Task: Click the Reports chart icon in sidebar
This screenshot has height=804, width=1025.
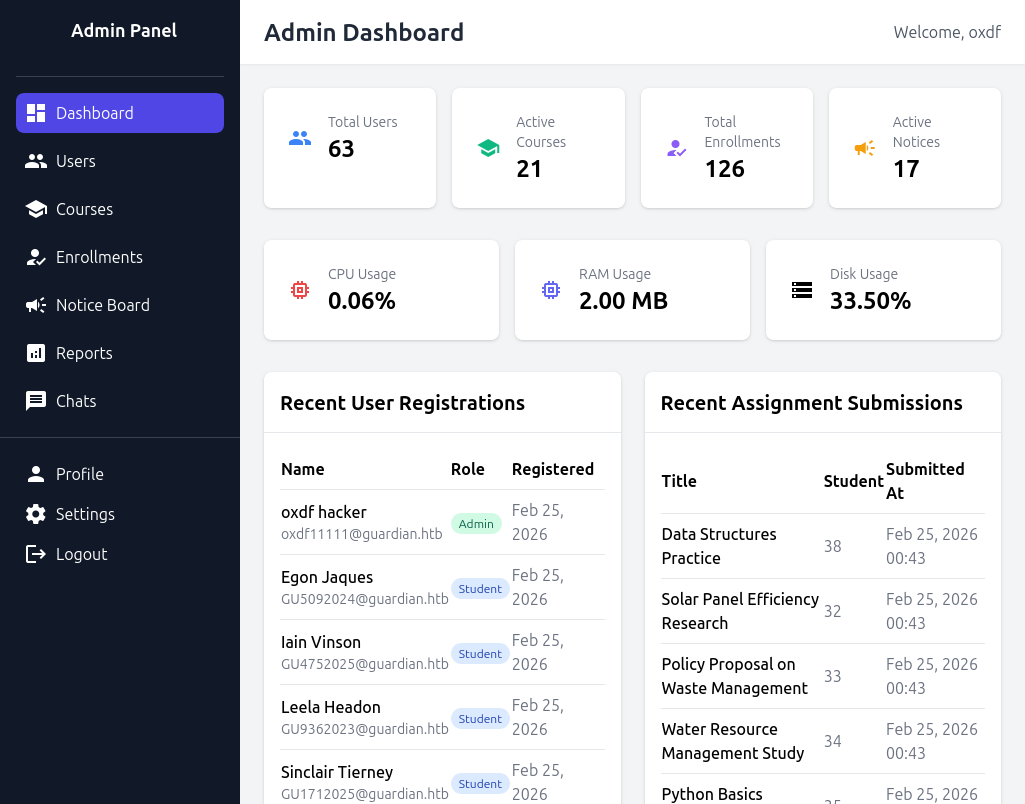Action: click(x=36, y=353)
